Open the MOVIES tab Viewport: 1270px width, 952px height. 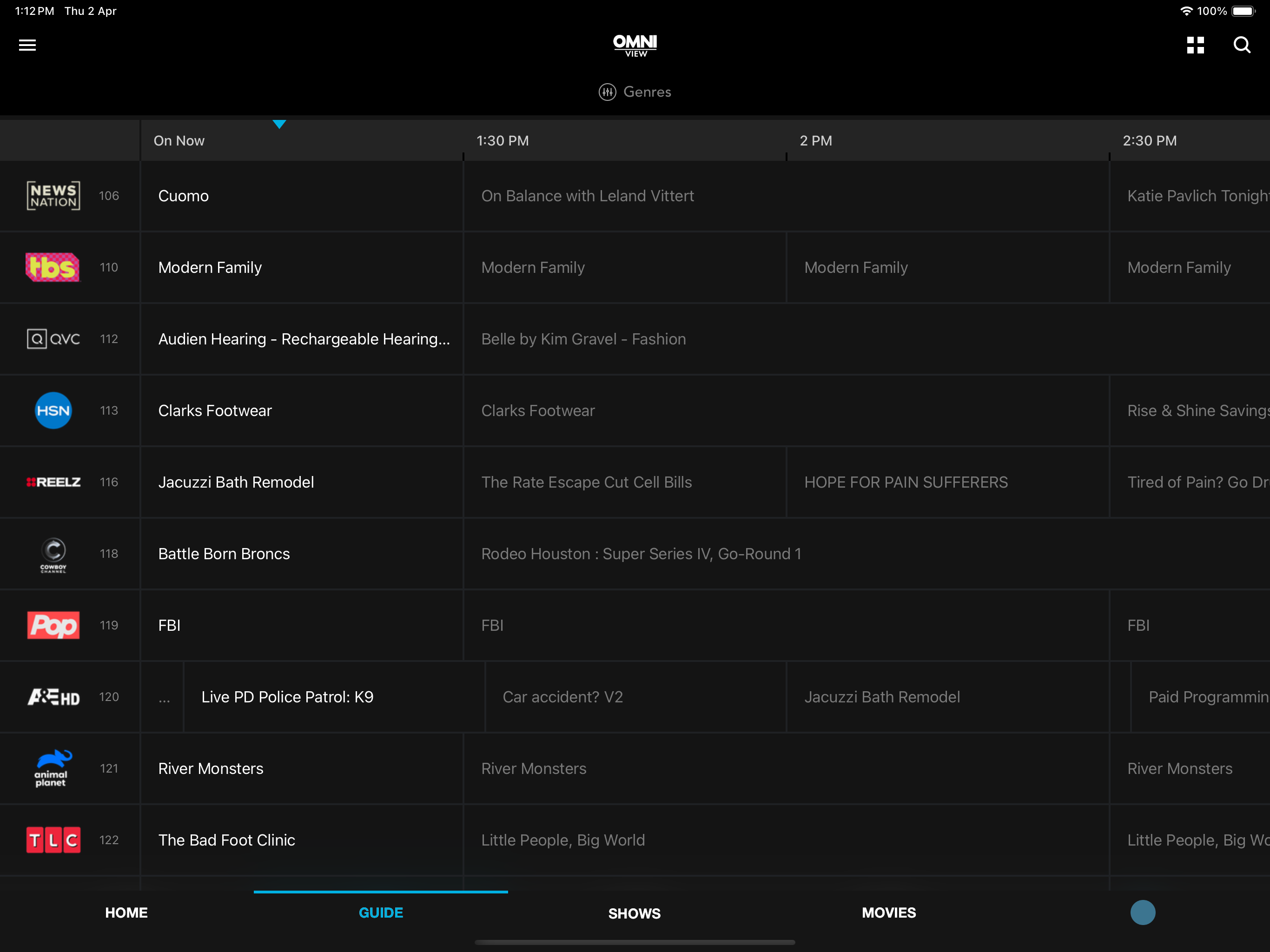[x=889, y=913]
